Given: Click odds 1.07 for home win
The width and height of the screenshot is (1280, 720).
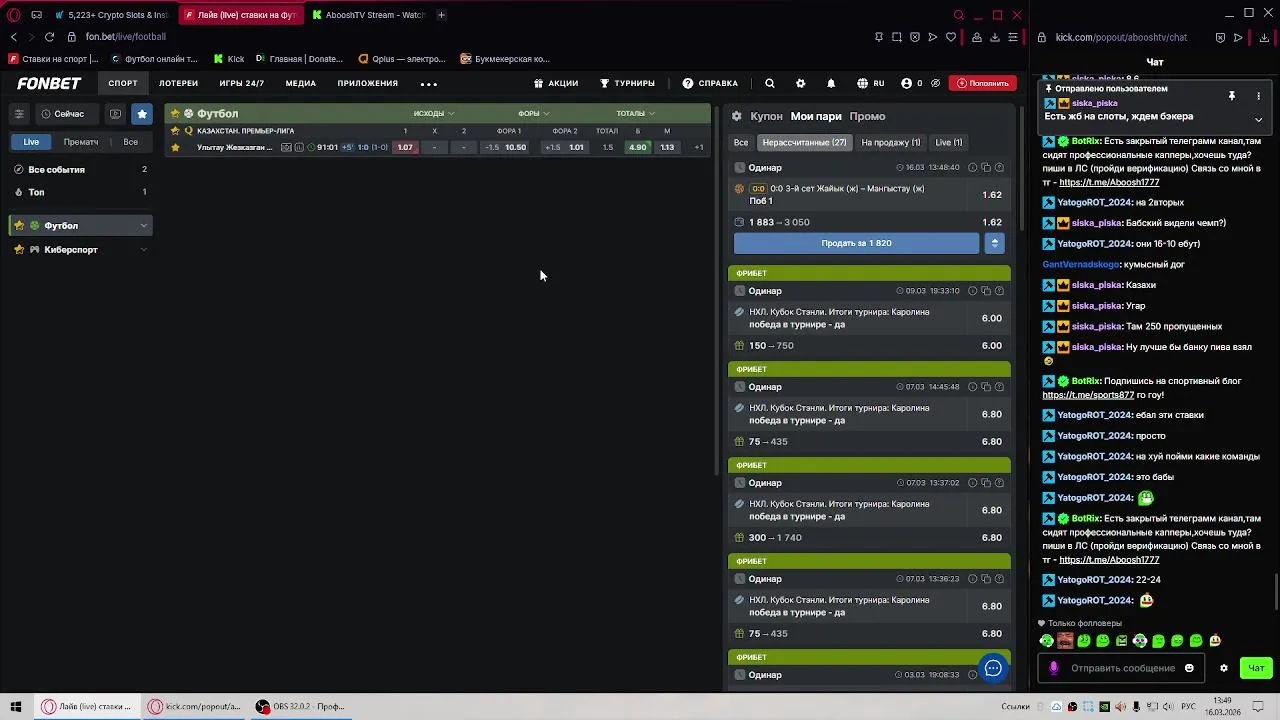Looking at the screenshot, I should click(405, 147).
